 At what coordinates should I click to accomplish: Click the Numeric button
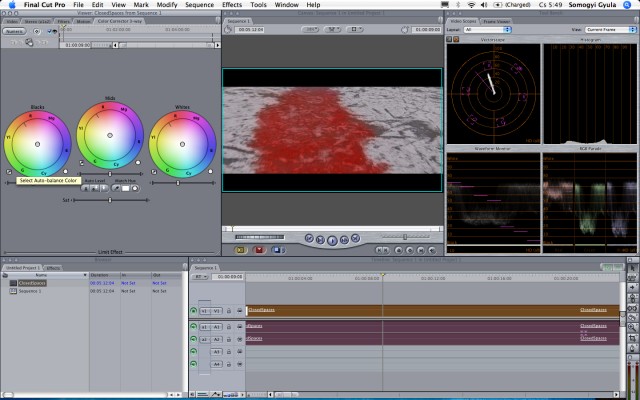tap(15, 31)
